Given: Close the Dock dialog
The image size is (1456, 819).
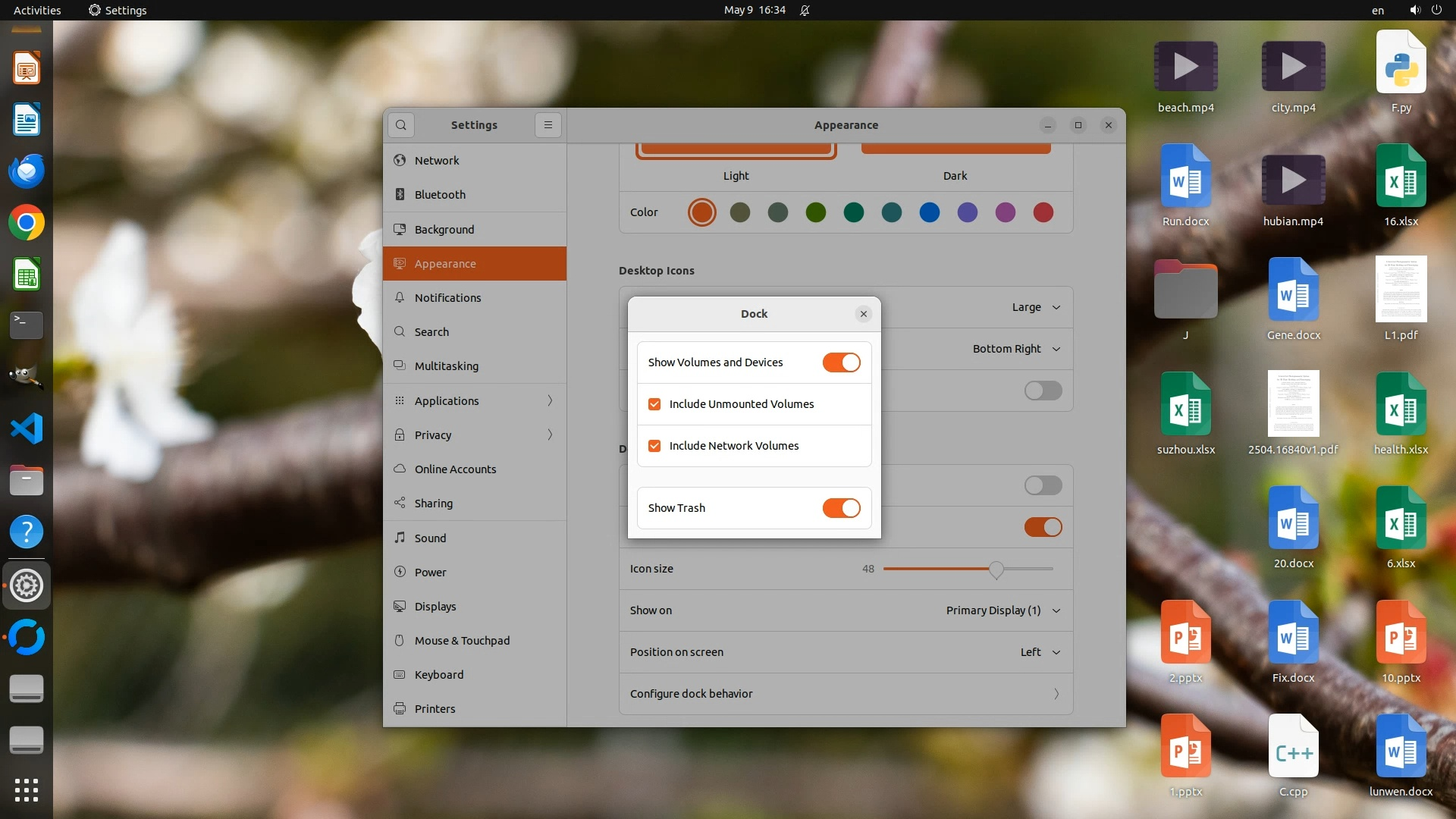Looking at the screenshot, I should [x=863, y=314].
